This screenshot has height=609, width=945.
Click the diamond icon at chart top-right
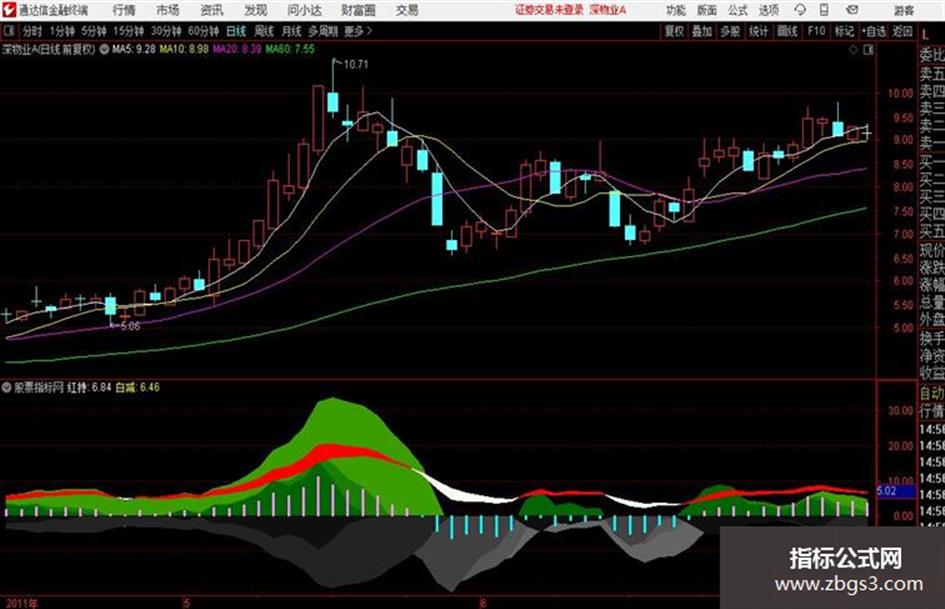point(853,50)
